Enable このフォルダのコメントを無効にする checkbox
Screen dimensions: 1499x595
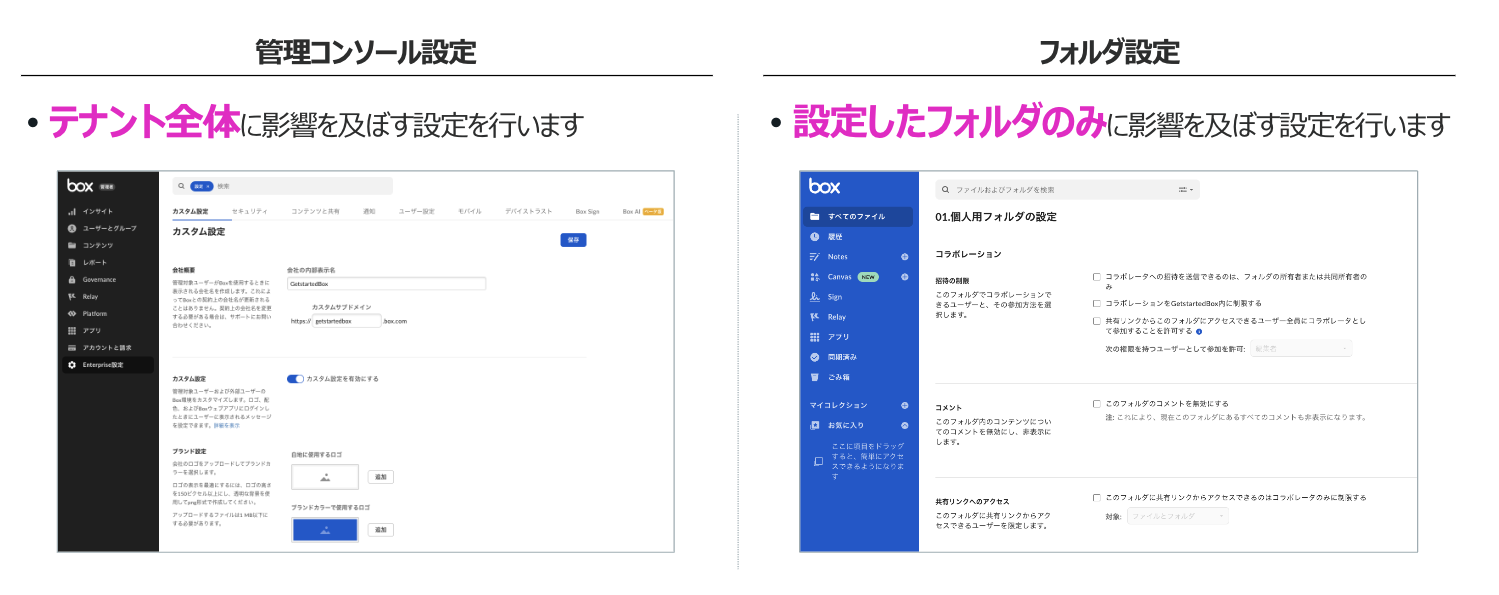click(1097, 404)
